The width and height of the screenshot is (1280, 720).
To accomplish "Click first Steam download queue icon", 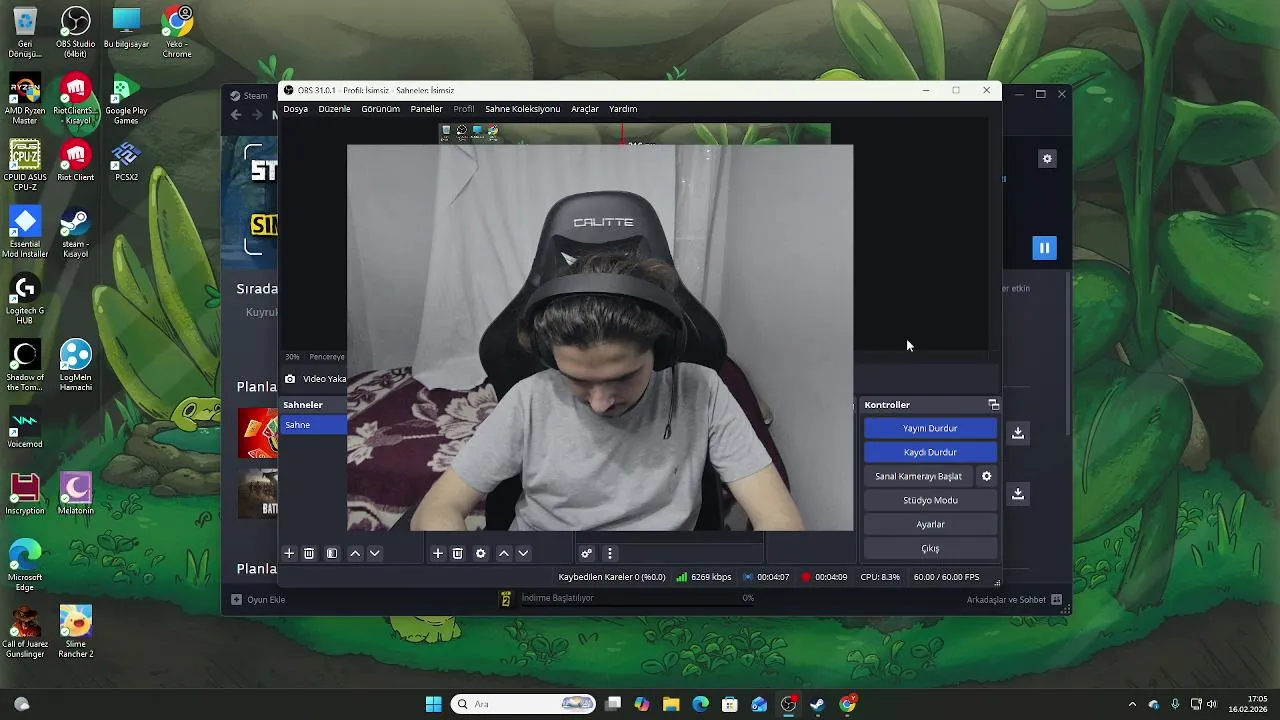I will coord(1018,433).
